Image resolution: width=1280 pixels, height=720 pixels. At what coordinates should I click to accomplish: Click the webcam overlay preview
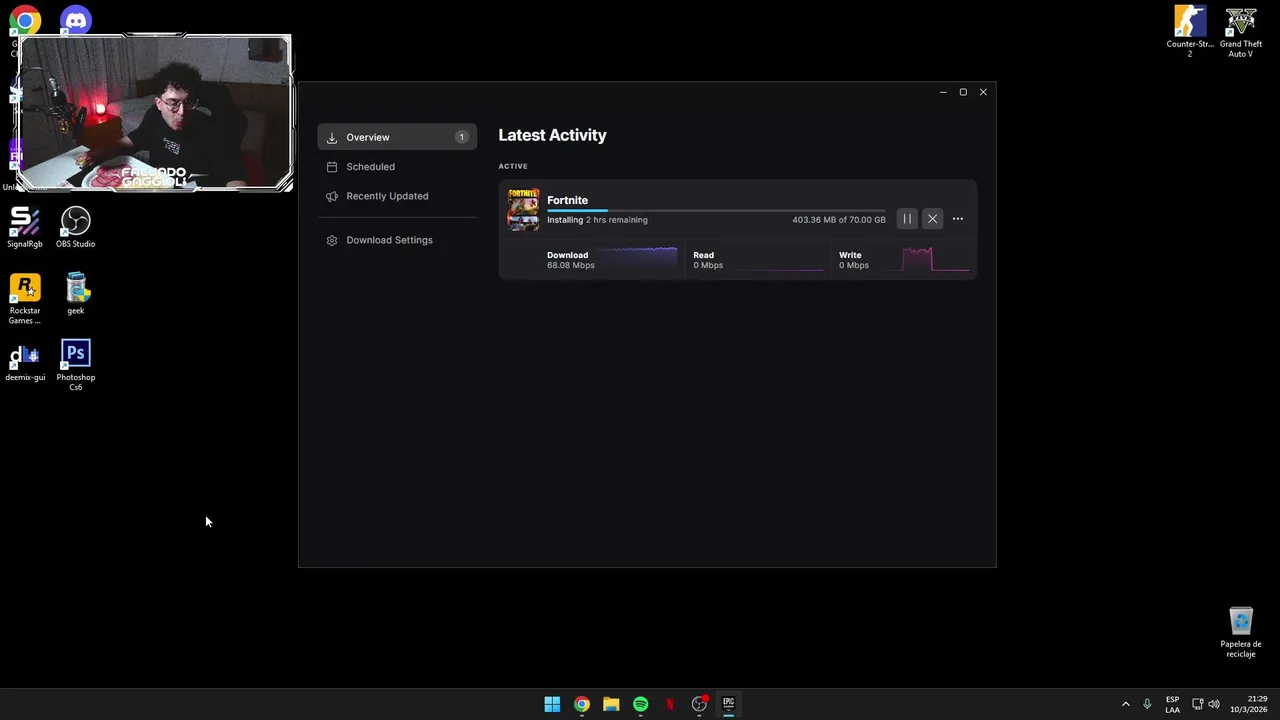pos(155,113)
